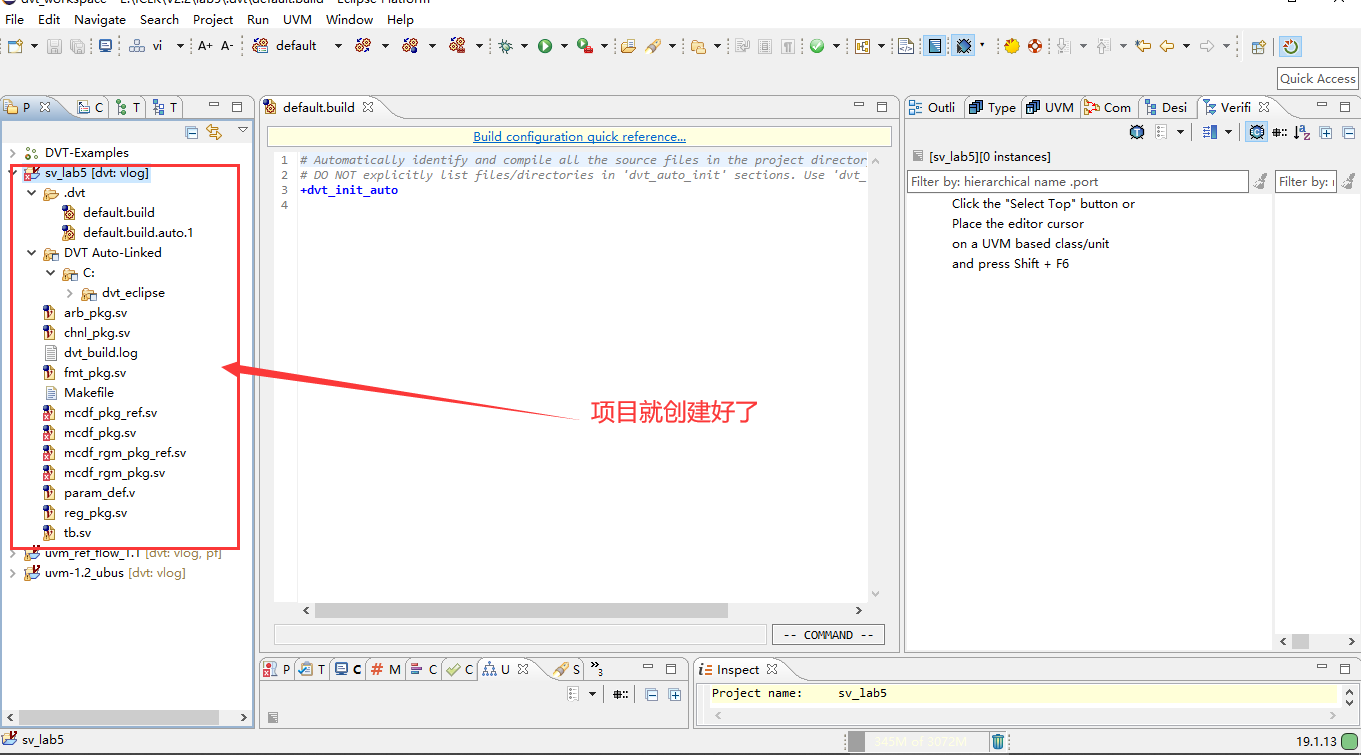Toggle the Link with Editor icon in Project Explorer
The width and height of the screenshot is (1361, 755).
coord(214,130)
